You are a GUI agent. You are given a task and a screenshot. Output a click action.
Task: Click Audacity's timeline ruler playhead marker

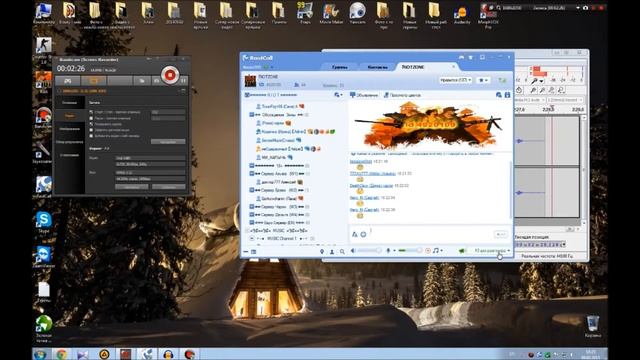[x=552, y=108]
